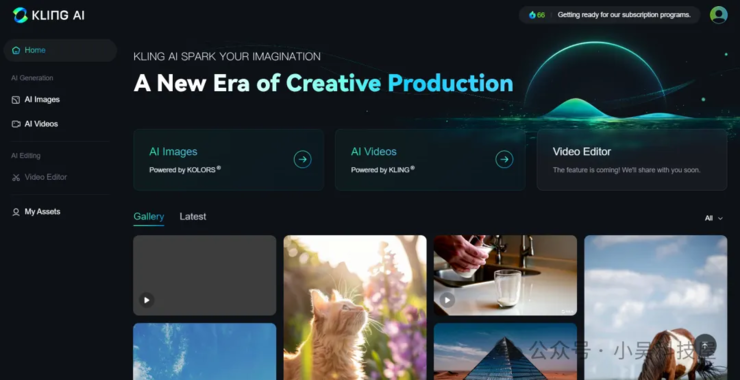
Task: Click the Kling AI logo icon
Action: point(20,15)
